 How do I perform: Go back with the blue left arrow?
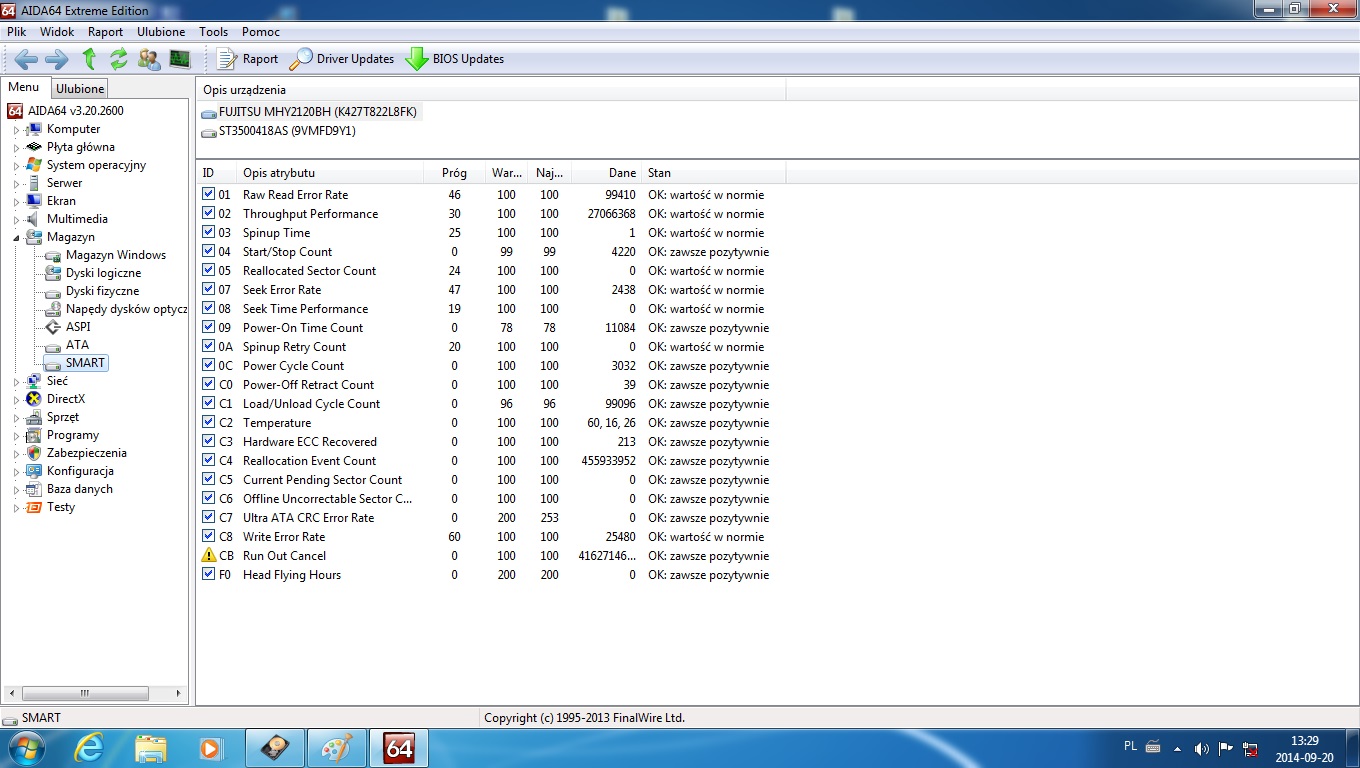pyautogui.click(x=26, y=59)
